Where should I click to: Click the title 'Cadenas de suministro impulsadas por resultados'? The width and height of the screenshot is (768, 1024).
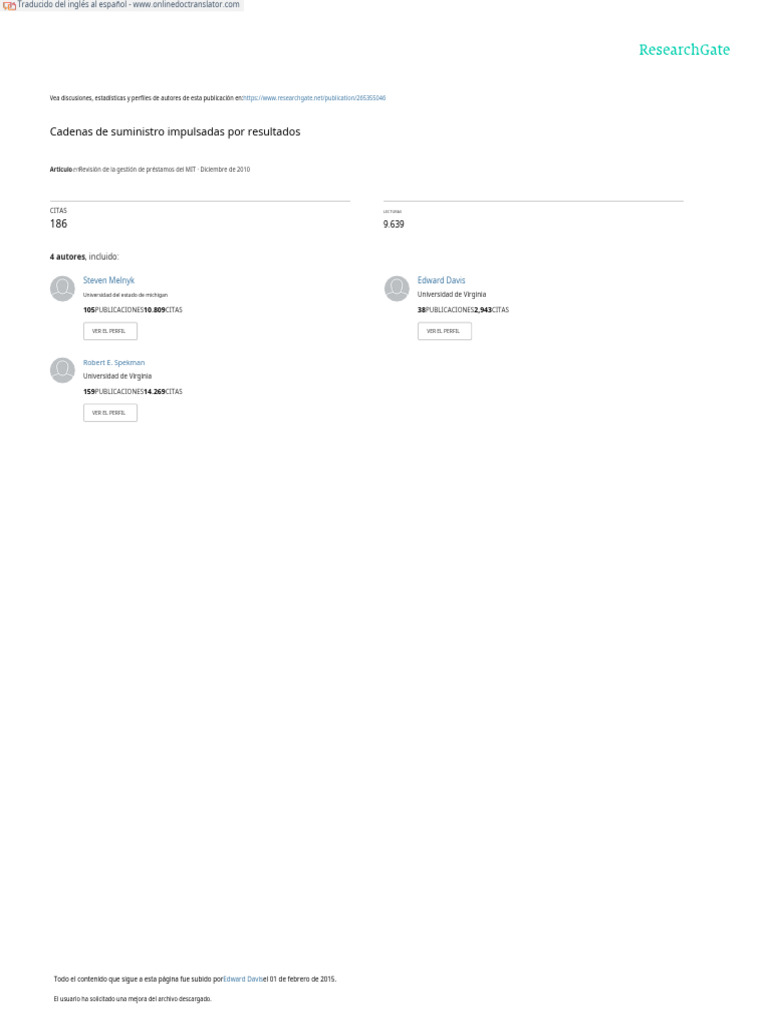click(x=175, y=131)
